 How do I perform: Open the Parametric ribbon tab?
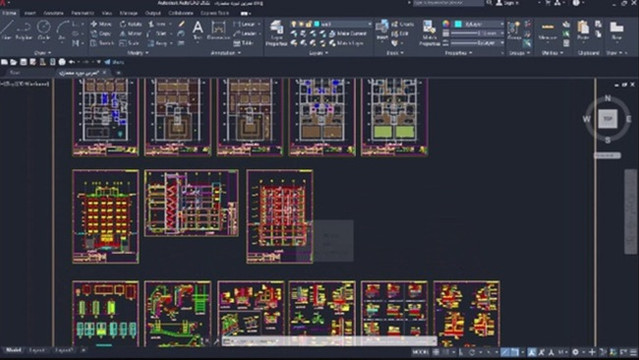click(83, 13)
